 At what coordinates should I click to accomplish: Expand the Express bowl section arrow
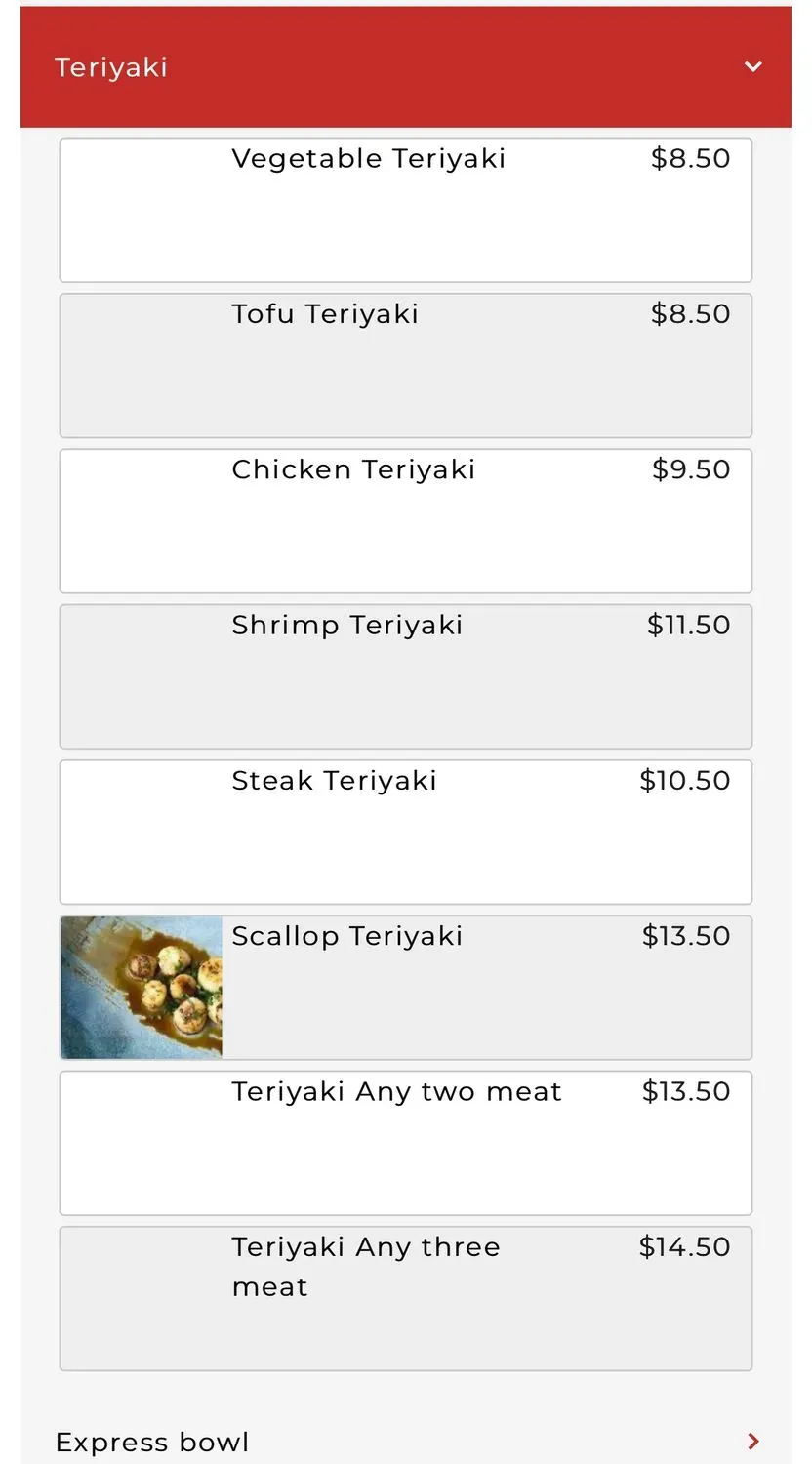(752, 1441)
